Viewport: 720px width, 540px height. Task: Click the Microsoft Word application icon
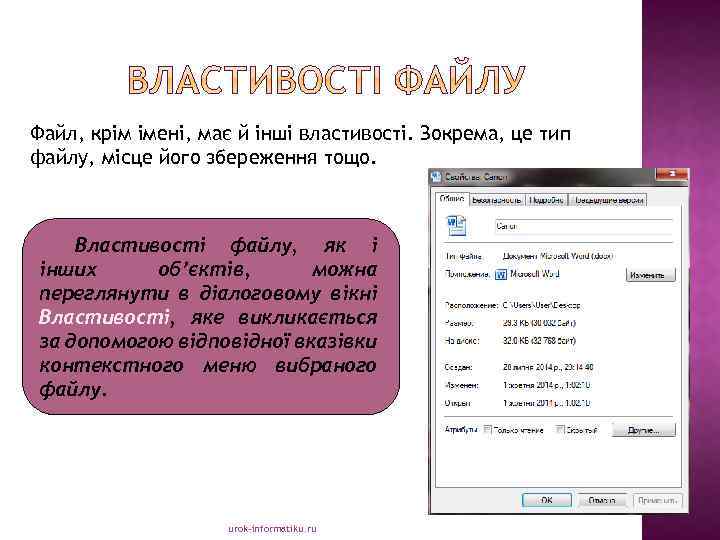(501, 275)
